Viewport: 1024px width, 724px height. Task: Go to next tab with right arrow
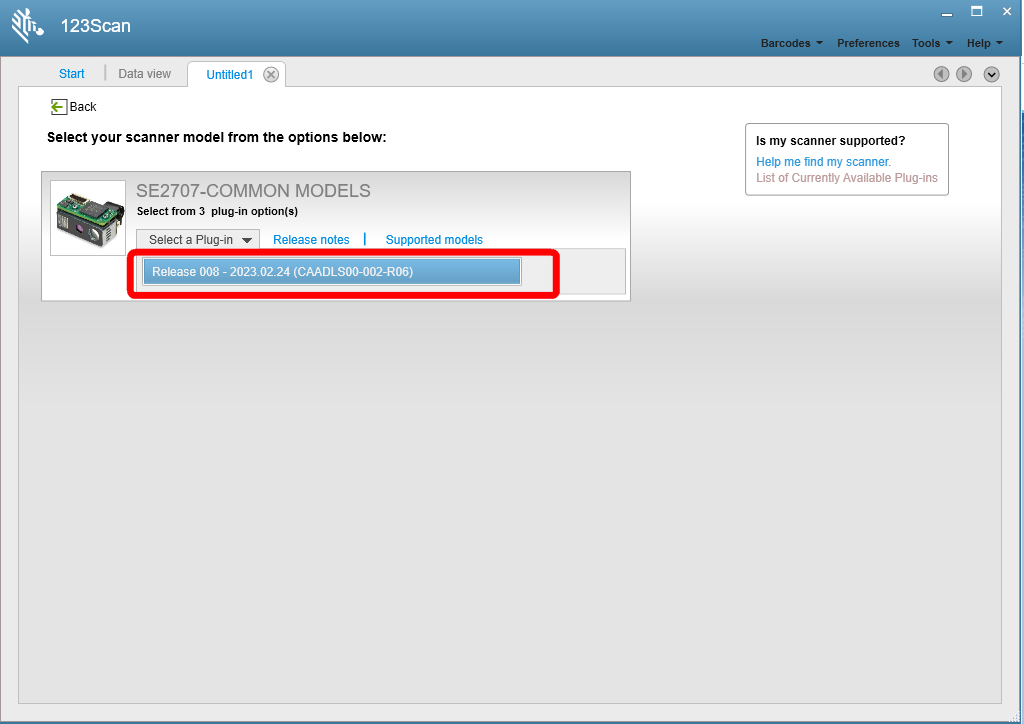click(x=964, y=74)
